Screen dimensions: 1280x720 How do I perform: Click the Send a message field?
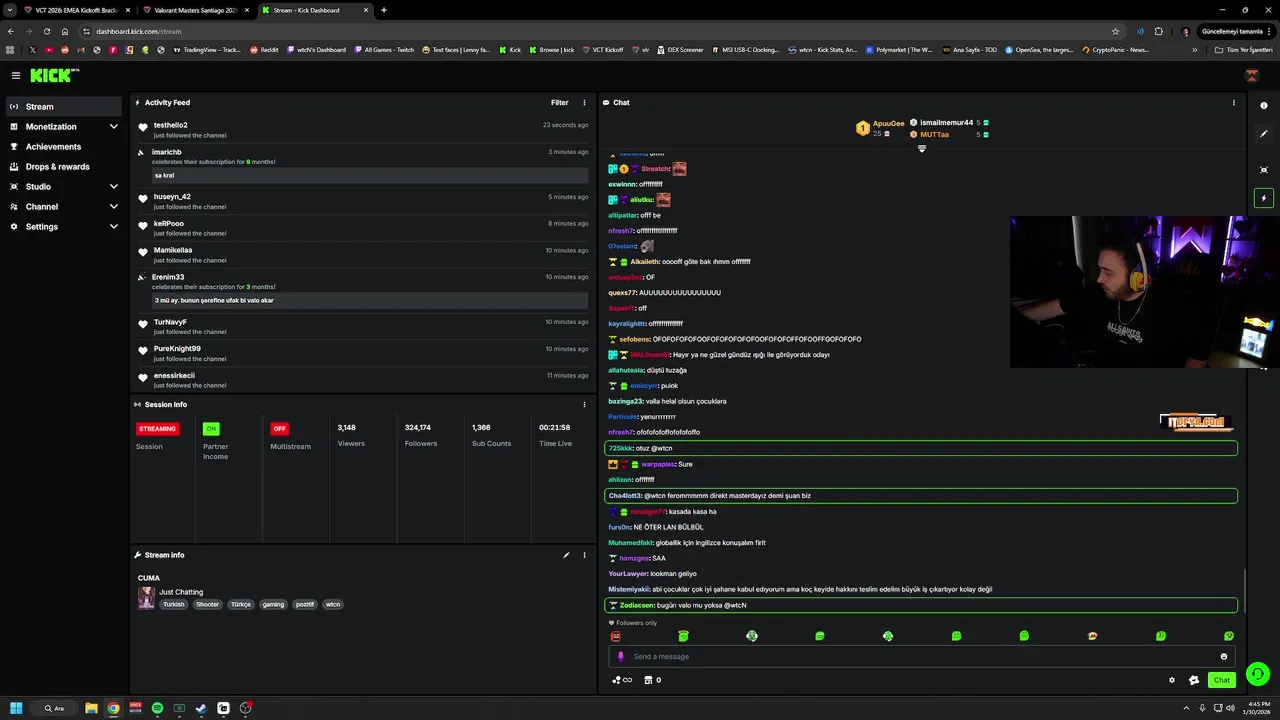[922, 657]
